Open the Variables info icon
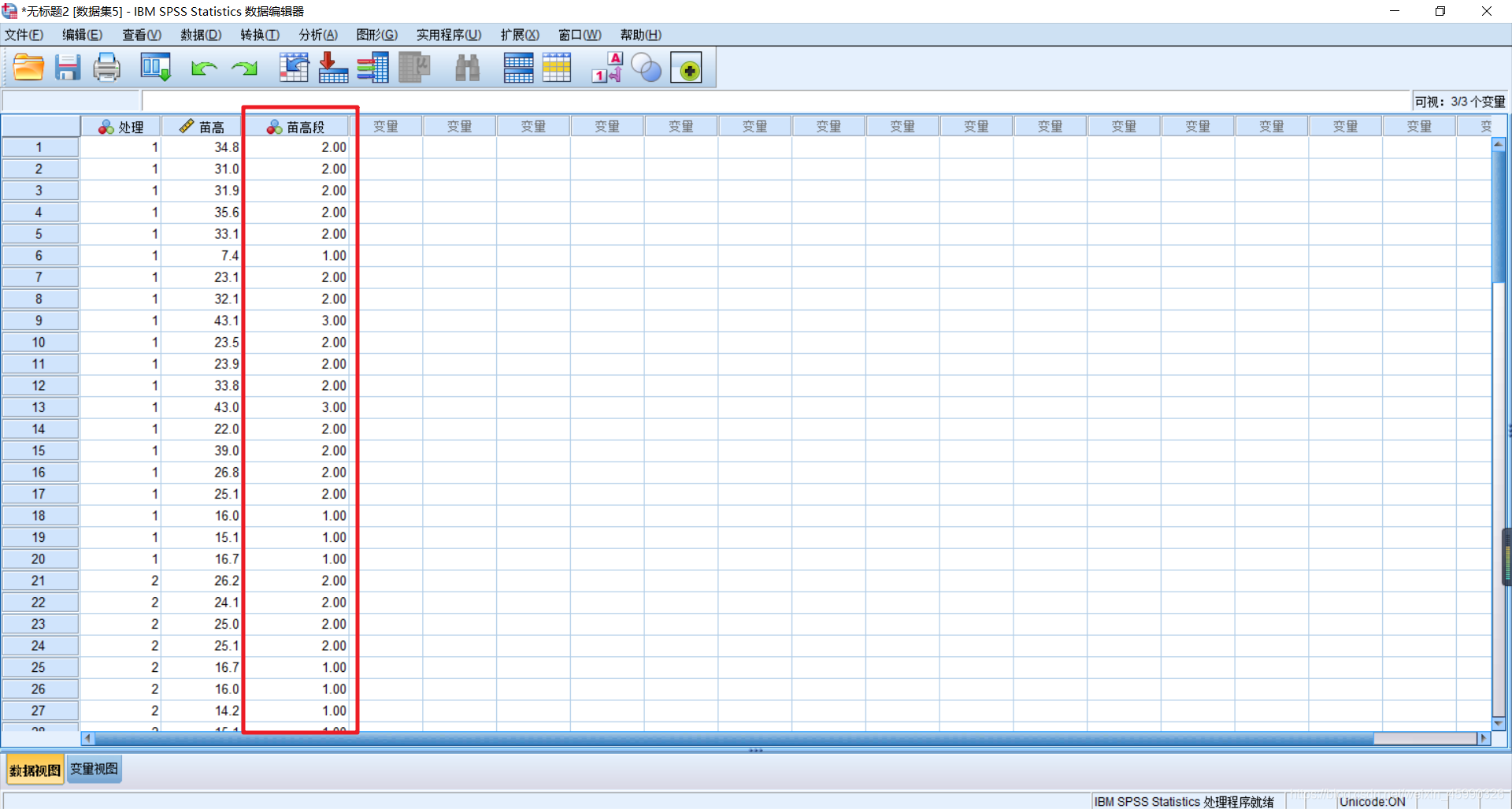1512x809 pixels. (372, 68)
